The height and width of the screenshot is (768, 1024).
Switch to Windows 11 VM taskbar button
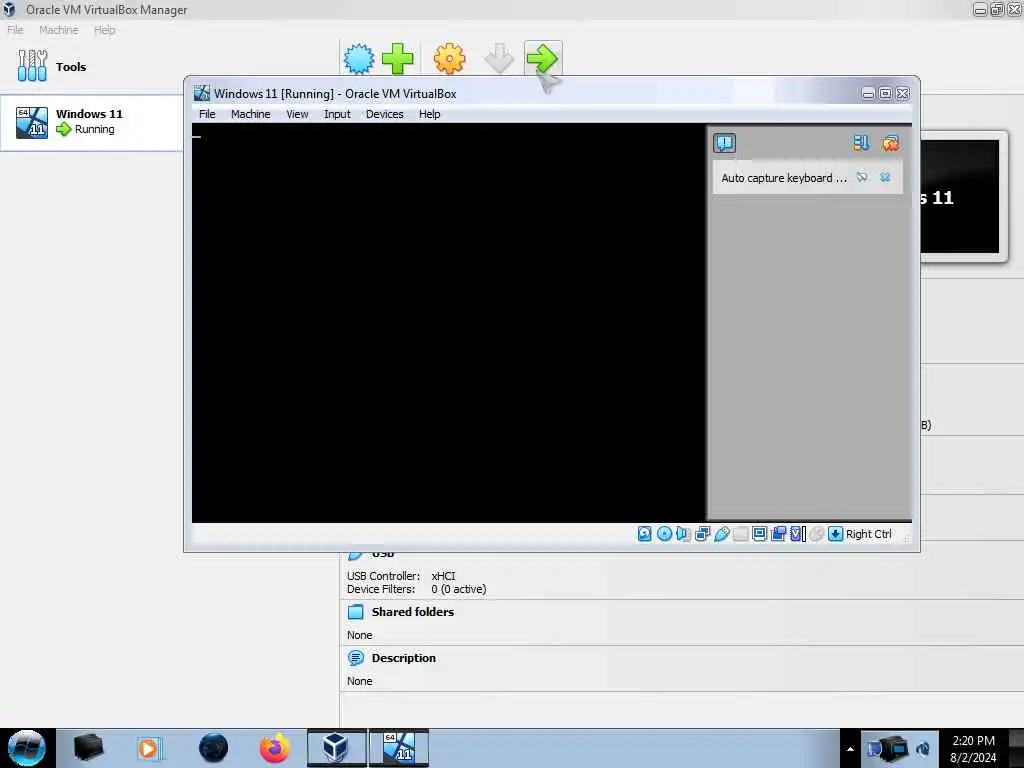[x=399, y=748]
